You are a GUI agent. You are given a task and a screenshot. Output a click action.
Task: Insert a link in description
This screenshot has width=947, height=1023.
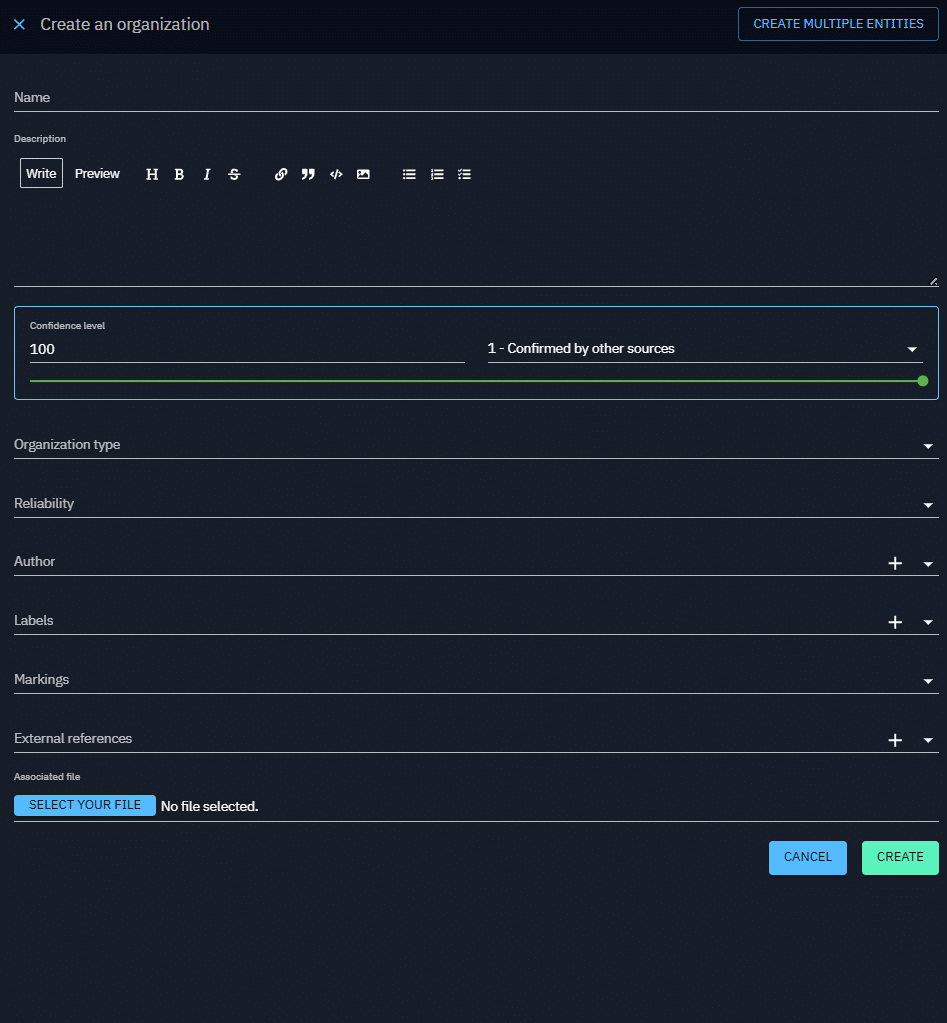[x=281, y=174]
